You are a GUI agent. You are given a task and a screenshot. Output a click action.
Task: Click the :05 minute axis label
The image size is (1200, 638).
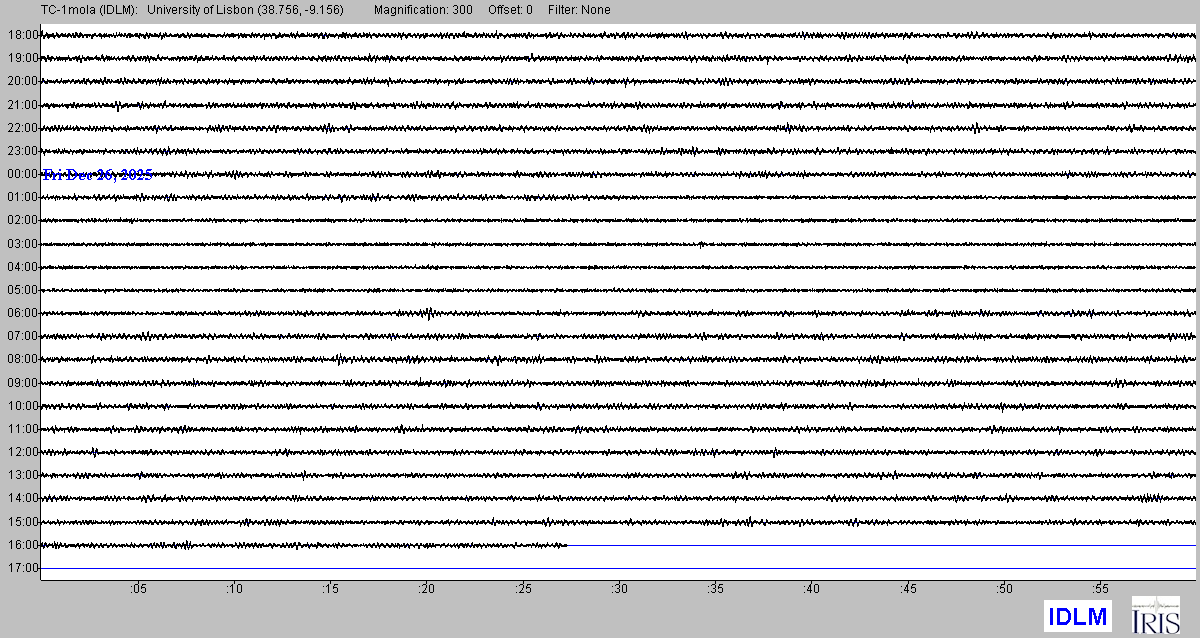[x=137, y=589]
